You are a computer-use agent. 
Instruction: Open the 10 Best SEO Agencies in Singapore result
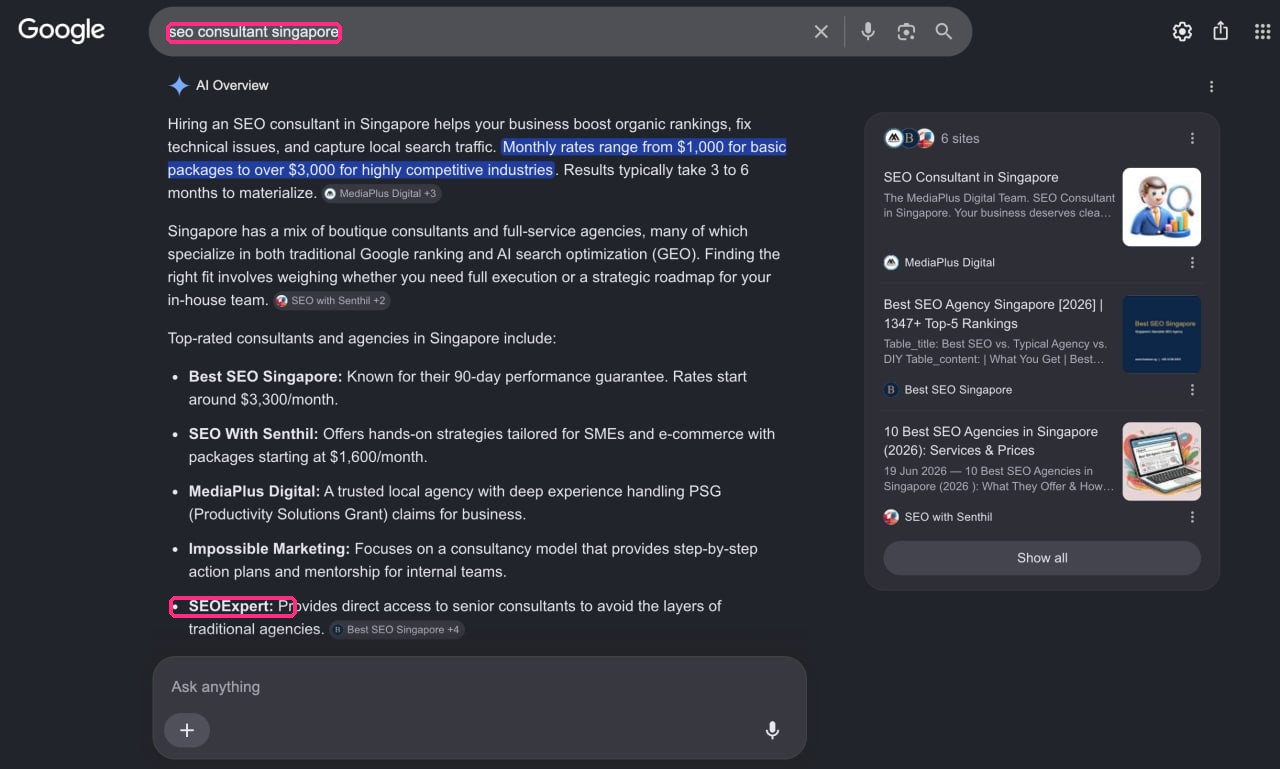pos(990,441)
